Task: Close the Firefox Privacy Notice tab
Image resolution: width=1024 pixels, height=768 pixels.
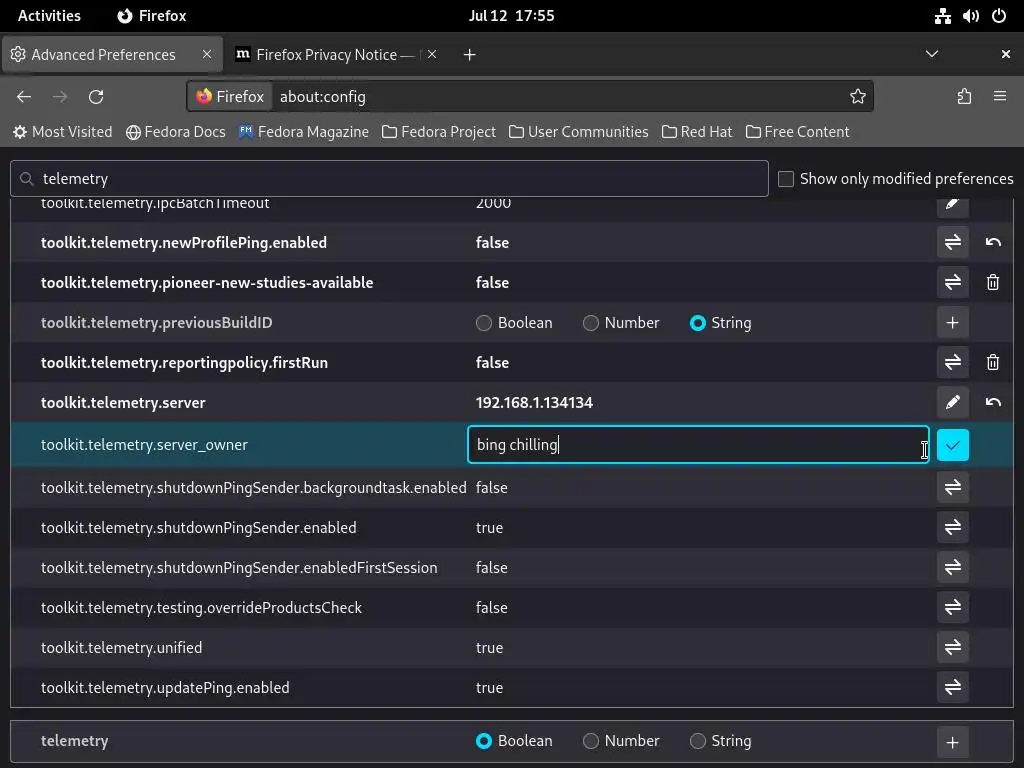Action: coord(432,54)
